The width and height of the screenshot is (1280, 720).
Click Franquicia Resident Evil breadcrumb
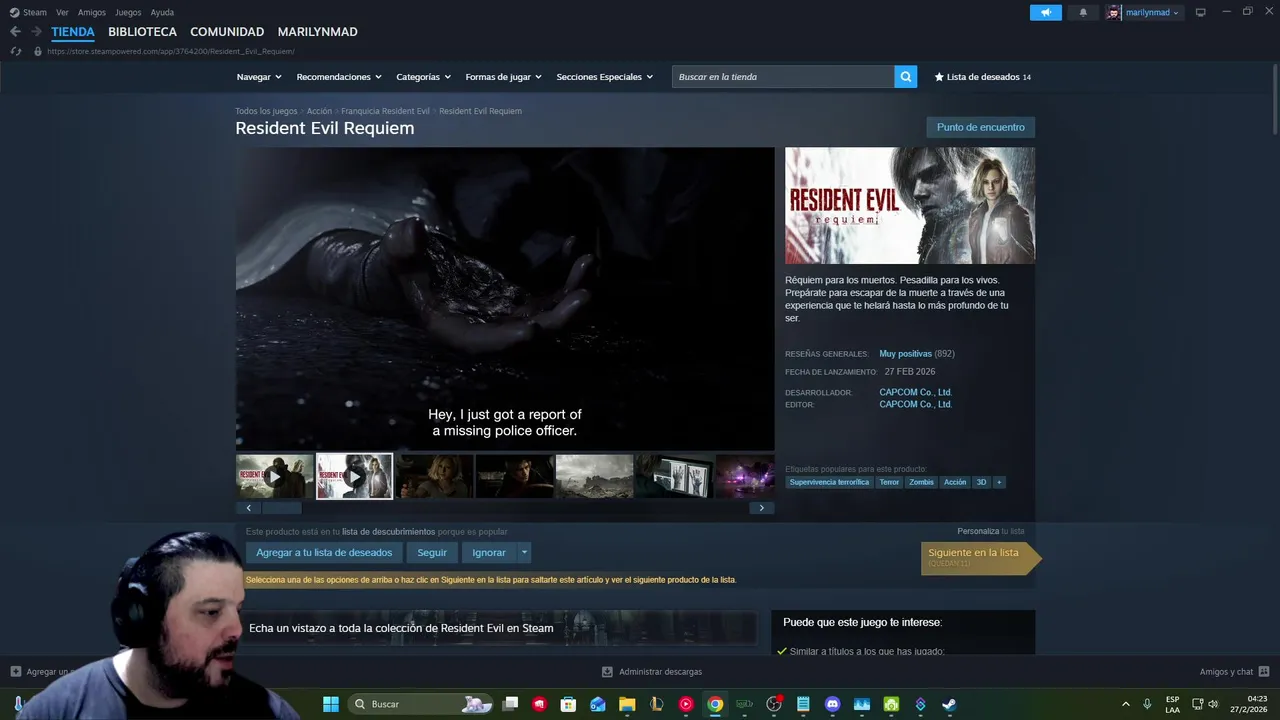click(x=385, y=111)
